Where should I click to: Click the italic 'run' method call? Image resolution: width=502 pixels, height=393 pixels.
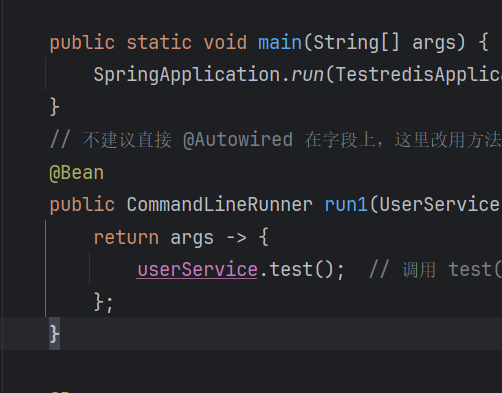(x=307, y=75)
